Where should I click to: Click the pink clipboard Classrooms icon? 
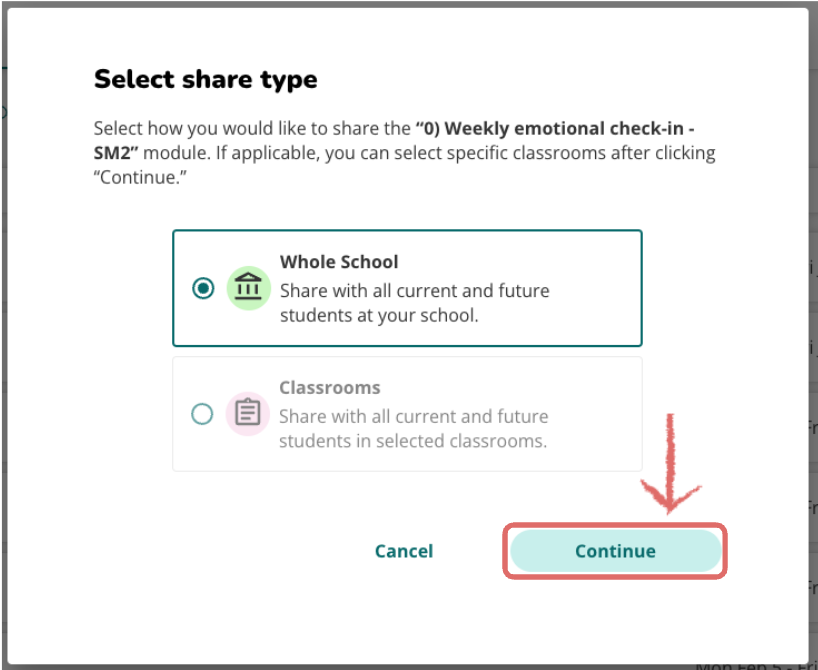[x=247, y=414]
